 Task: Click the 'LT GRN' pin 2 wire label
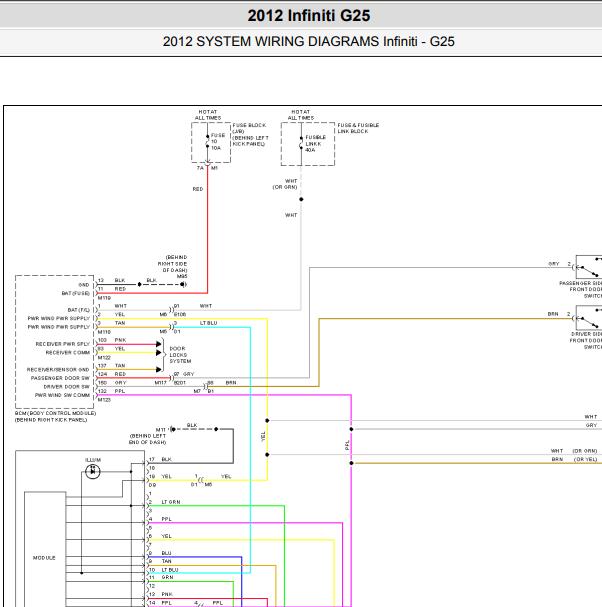coord(171,502)
